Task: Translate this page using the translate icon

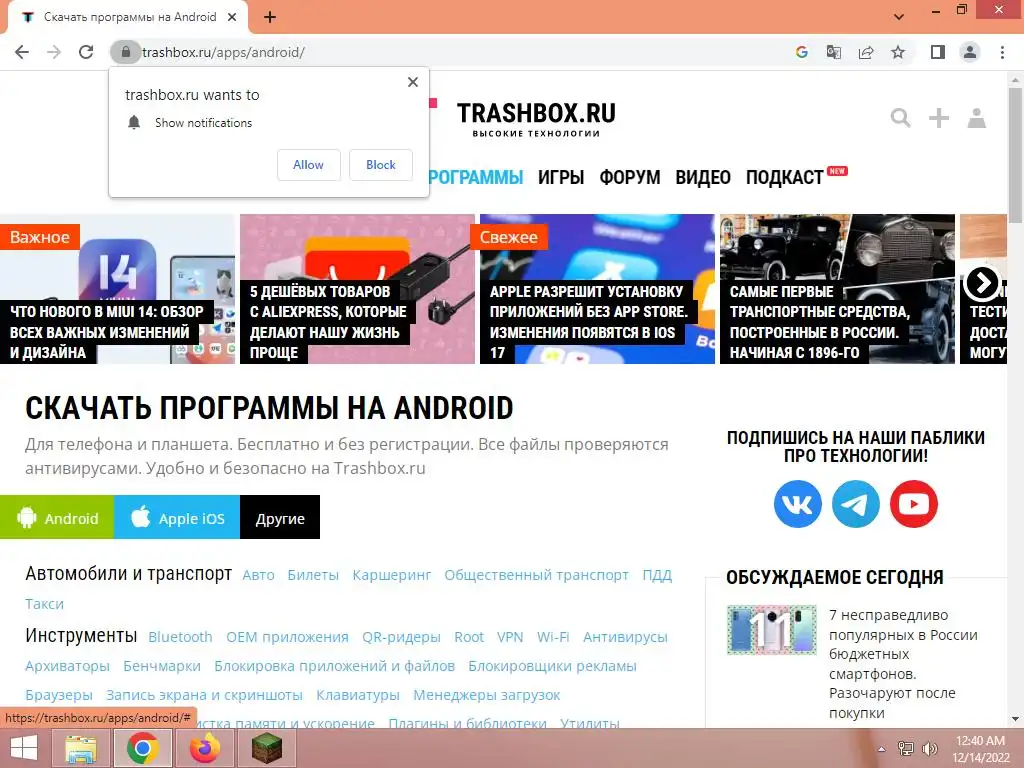Action: click(x=833, y=52)
